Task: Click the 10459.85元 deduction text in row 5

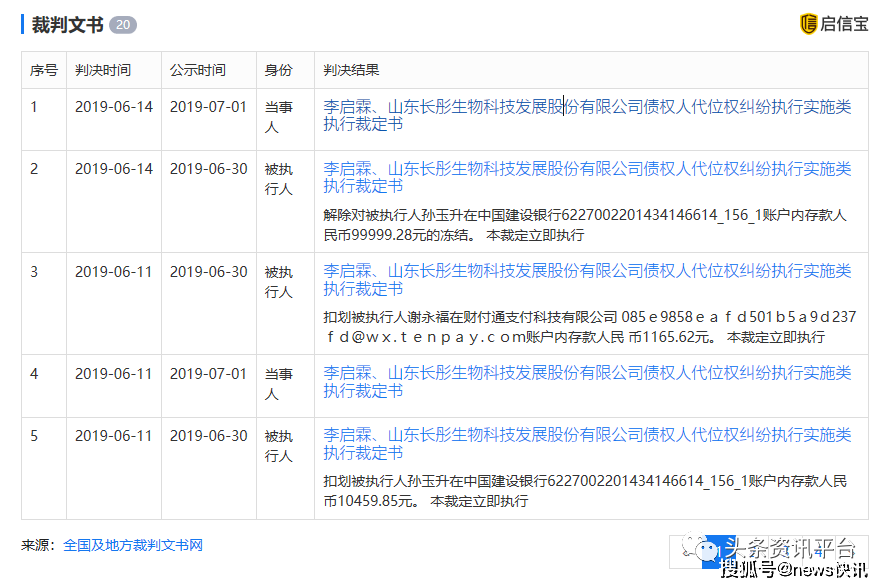Action: (x=584, y=490)
